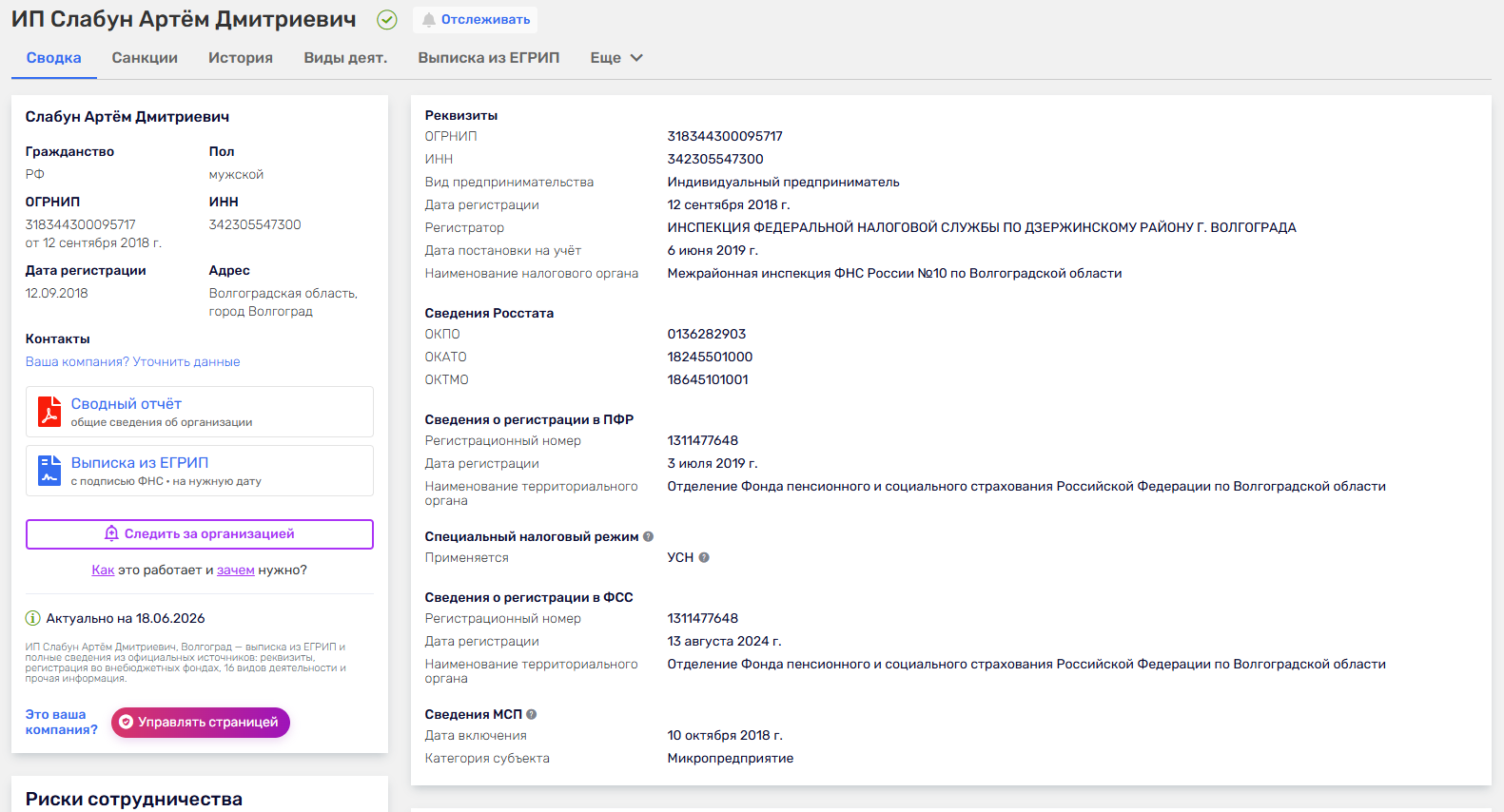This screenshot has height=812, width=1504.
Task: Click the Управлять страницей button
Action: click(x=201, y=723)
